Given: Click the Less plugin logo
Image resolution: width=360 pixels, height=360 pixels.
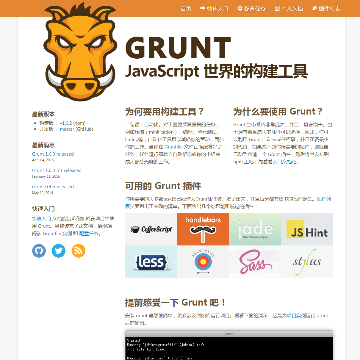Looking at the screenshot, I should tap(151, 262).
